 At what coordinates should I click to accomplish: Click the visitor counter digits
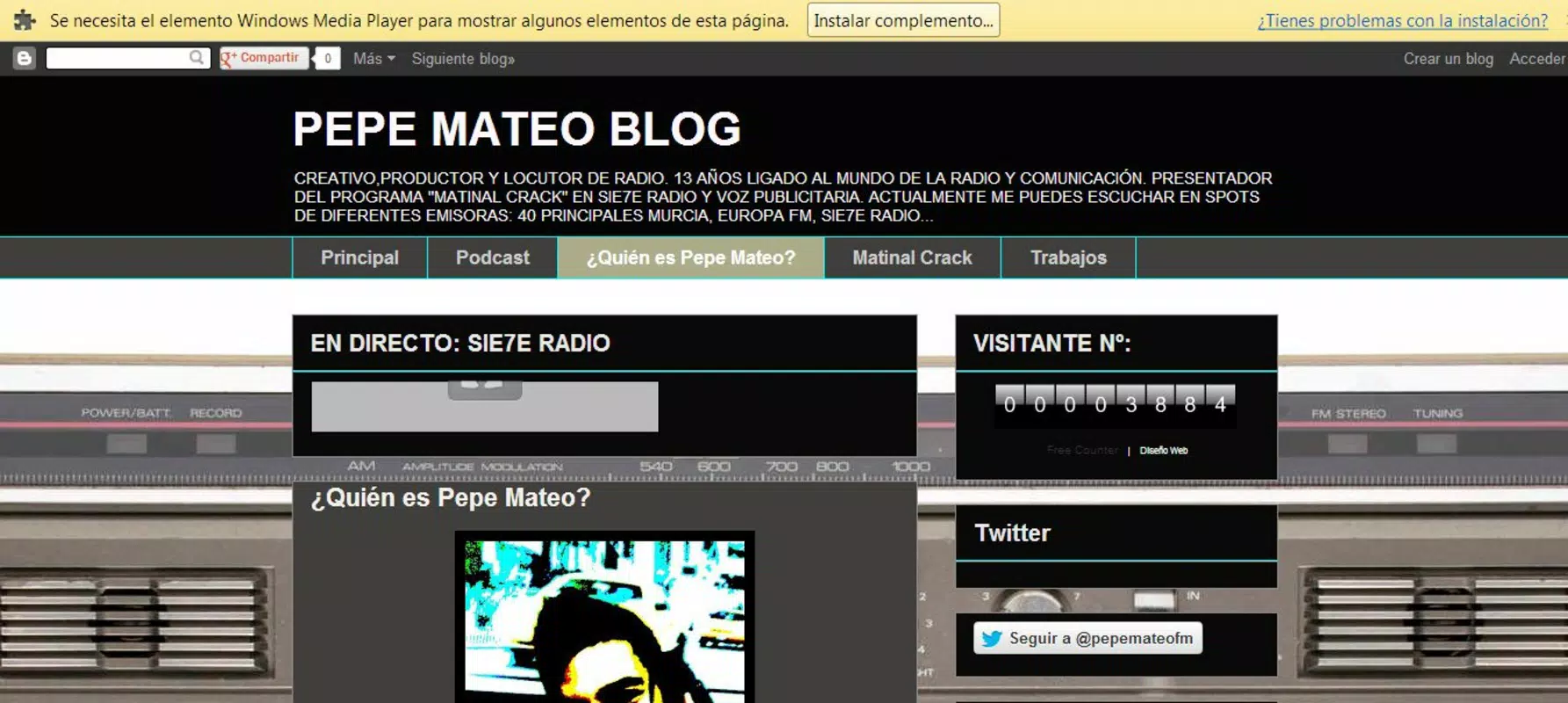[1115, 405]
